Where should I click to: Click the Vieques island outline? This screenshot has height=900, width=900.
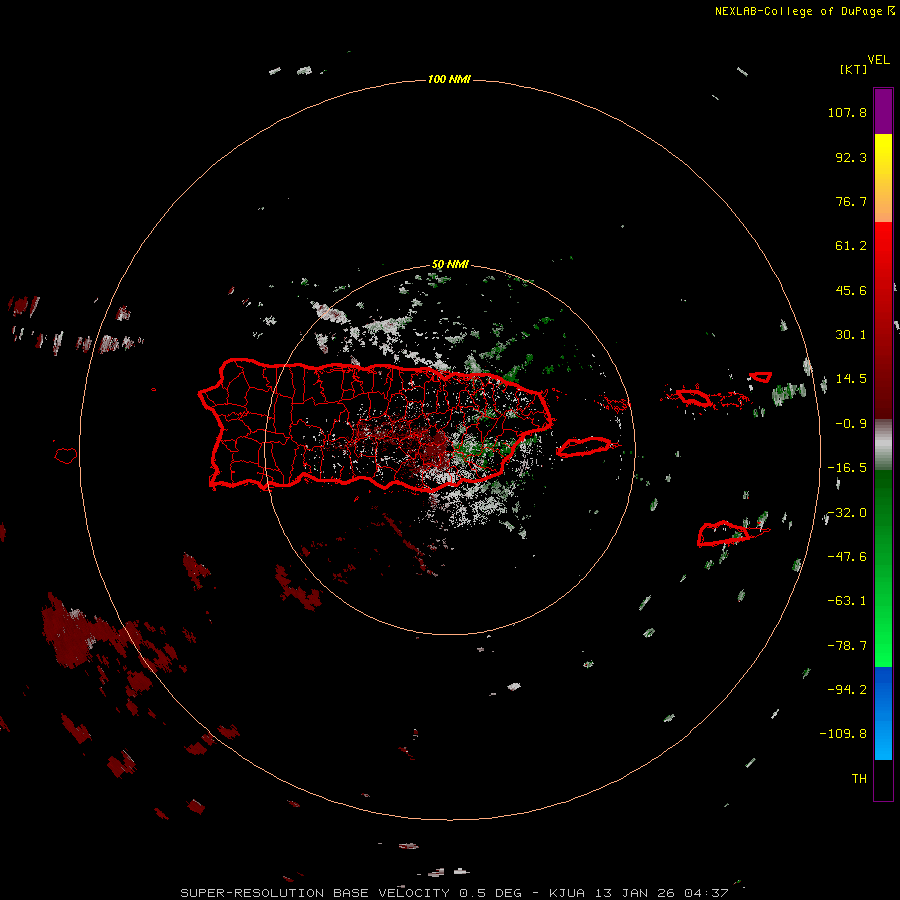tap(586, 447)
